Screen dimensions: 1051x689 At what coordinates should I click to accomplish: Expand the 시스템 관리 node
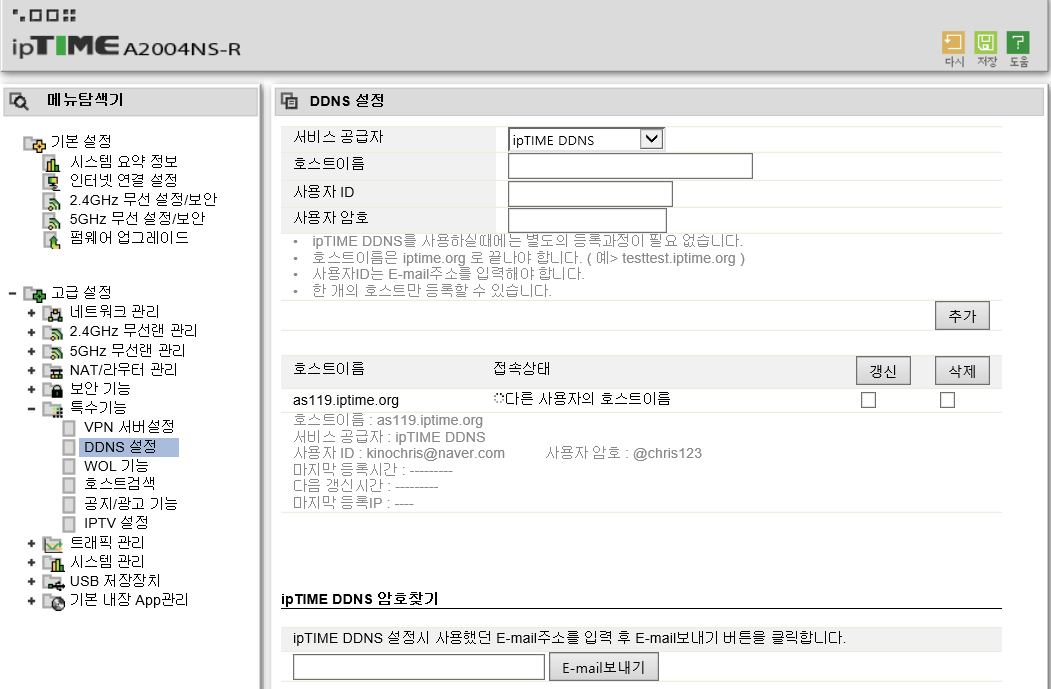coord(31,563)
